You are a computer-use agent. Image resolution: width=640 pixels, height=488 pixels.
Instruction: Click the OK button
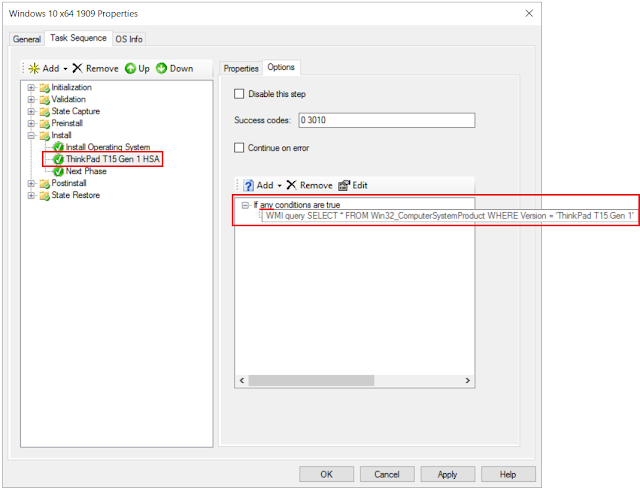tap(326, 474)
